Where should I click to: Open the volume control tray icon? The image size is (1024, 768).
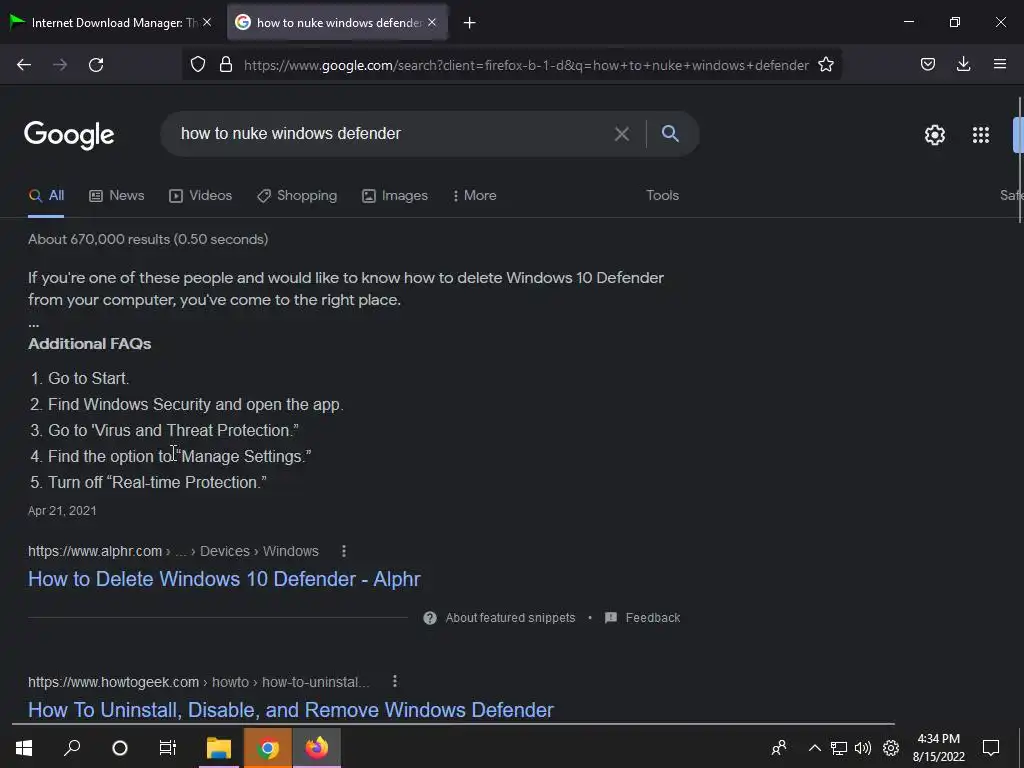pos(863,748)
